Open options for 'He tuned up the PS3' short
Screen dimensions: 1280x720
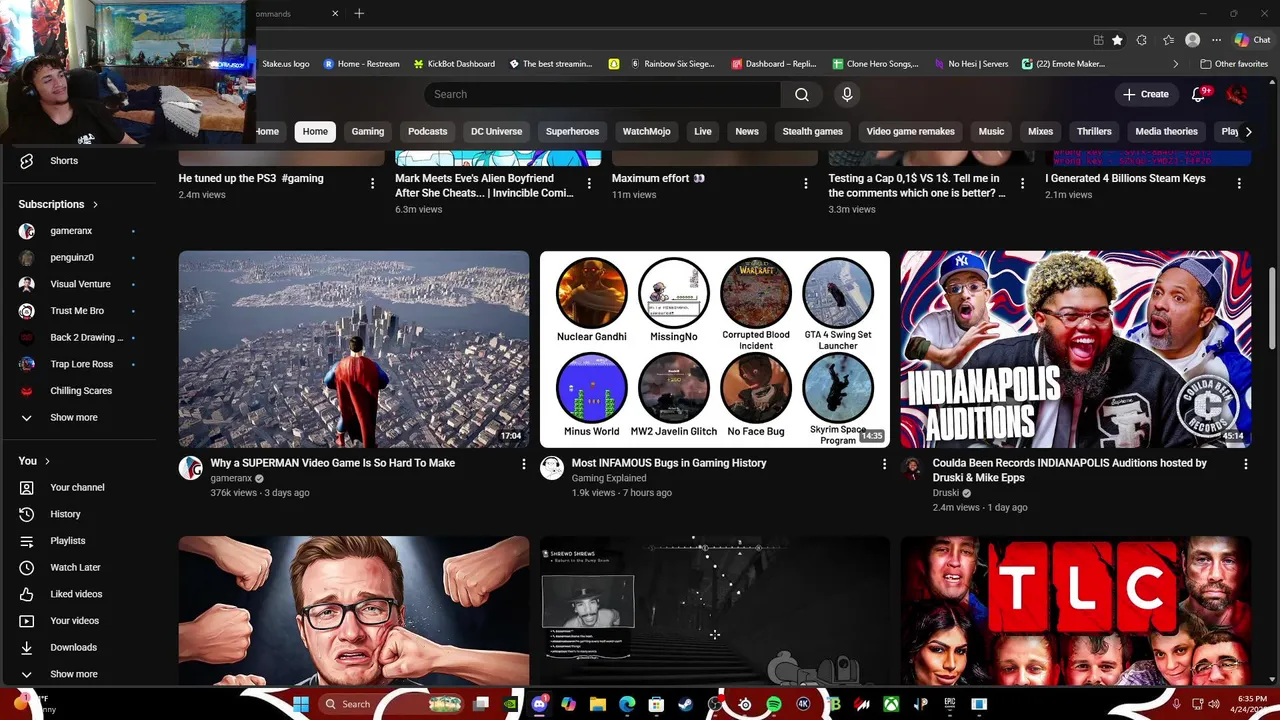372,183
